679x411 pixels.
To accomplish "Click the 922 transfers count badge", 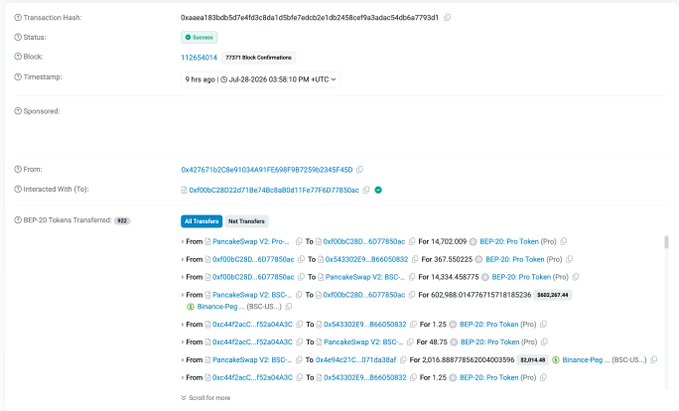I will click(122, 221).
